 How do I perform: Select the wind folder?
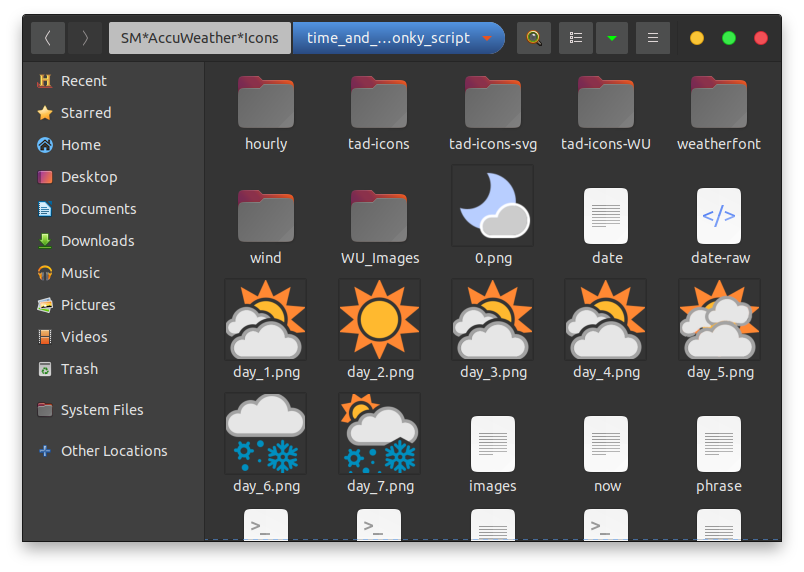[x=266, y=216]
